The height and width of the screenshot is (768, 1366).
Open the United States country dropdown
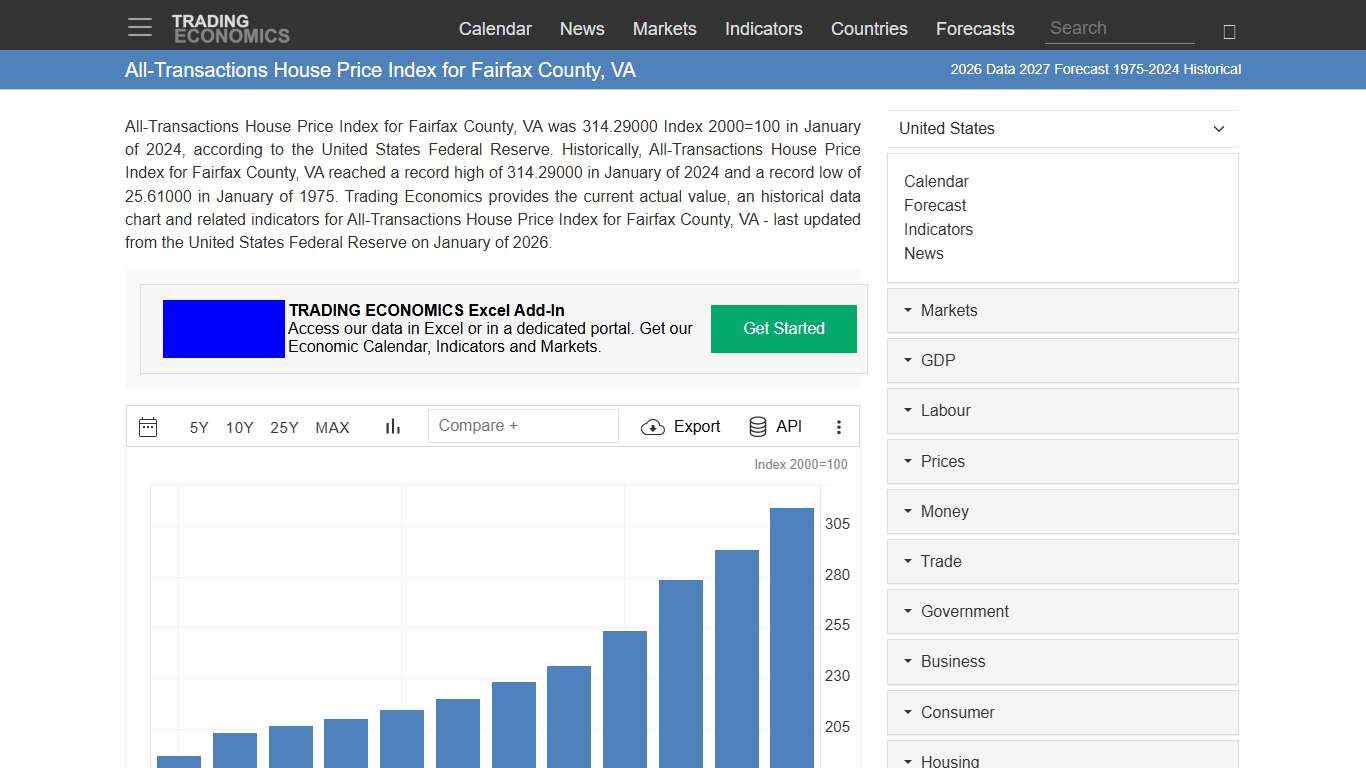[x=1062, y=128]
